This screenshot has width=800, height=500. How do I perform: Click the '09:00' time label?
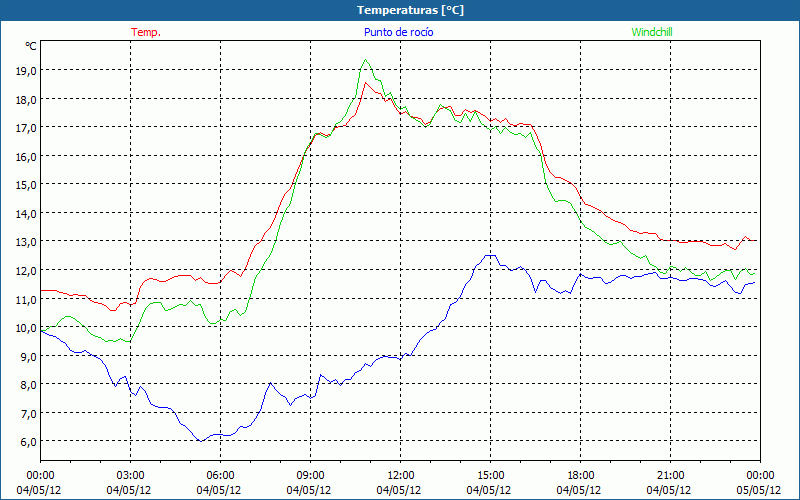tap(310, 476)
